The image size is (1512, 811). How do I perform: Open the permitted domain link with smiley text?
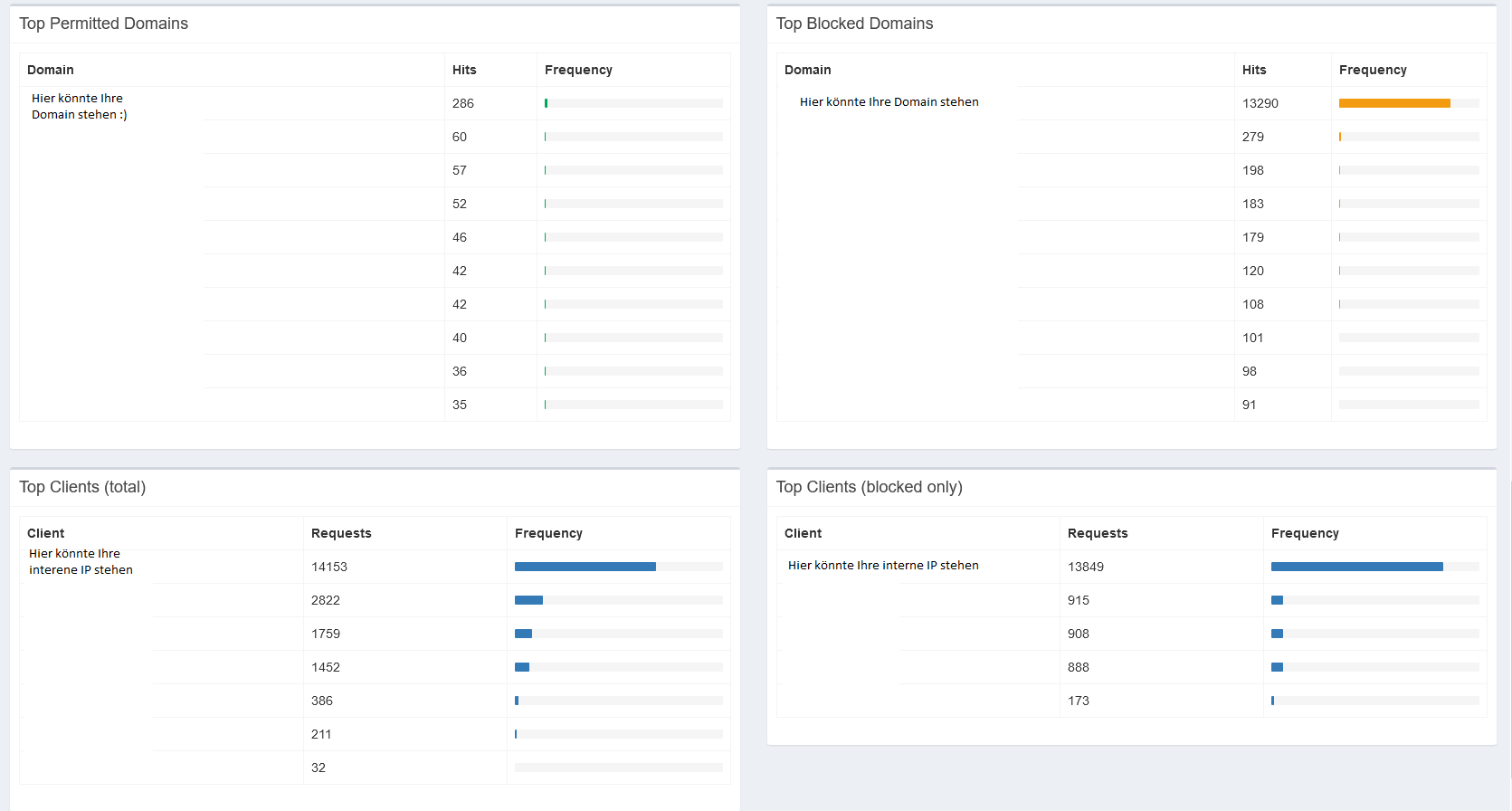[x=79, y=107]
